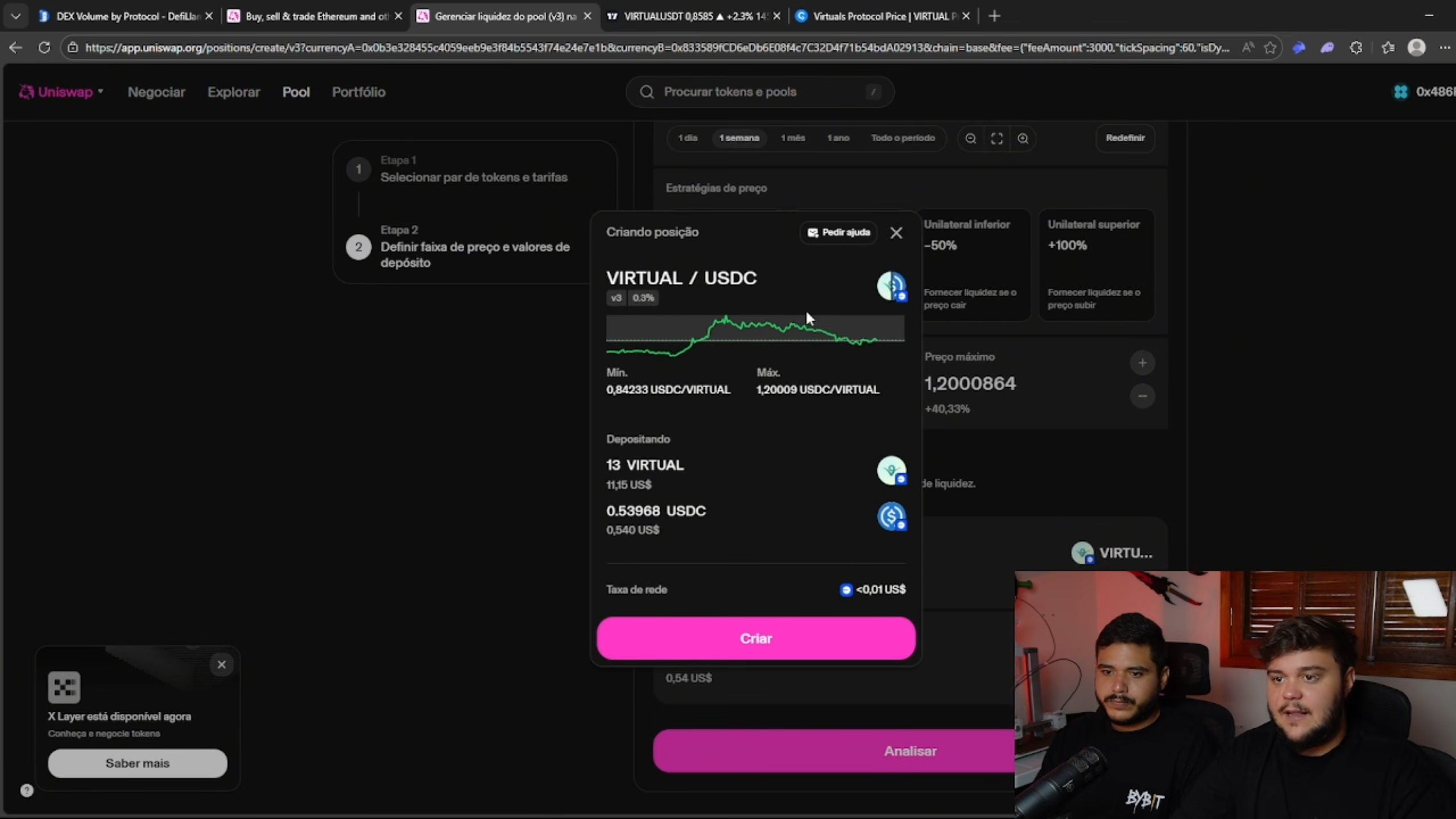Image resolution: width=1456 pixels, height=819 pixels.
Task: Close the Virtuals Protocol Price tab
Action: pyautogui.click(x=966, y=16)
